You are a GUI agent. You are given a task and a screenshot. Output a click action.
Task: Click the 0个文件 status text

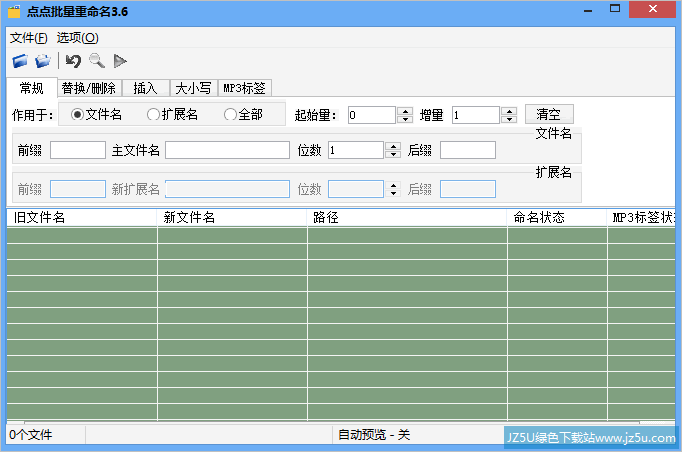pyautogui.click(x=30, y=435)
